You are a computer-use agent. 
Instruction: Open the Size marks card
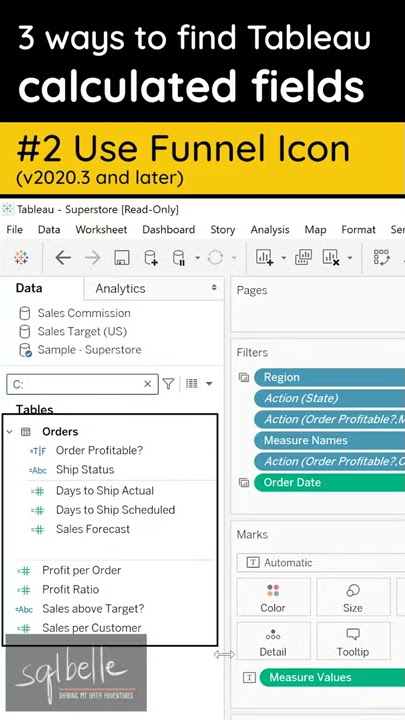tap(353, 597)
